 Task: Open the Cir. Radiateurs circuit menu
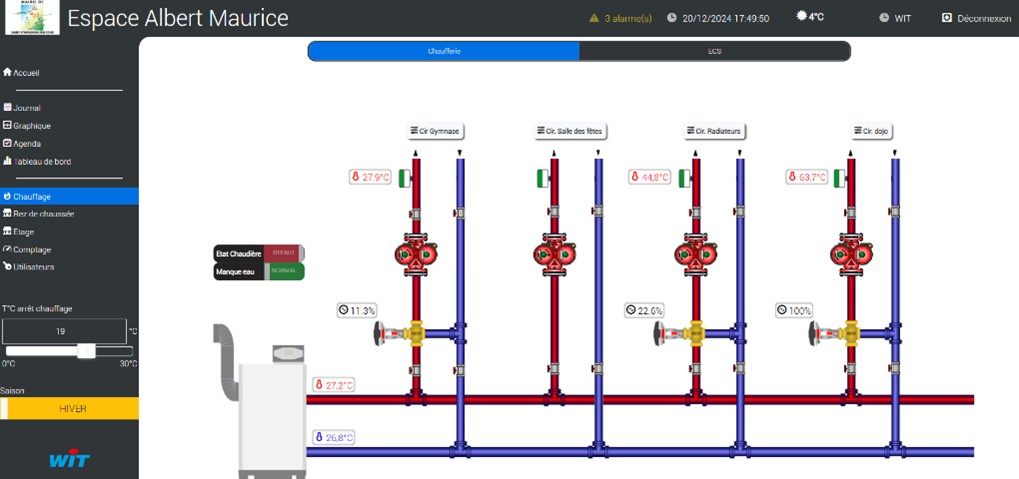tap(714, 131)
